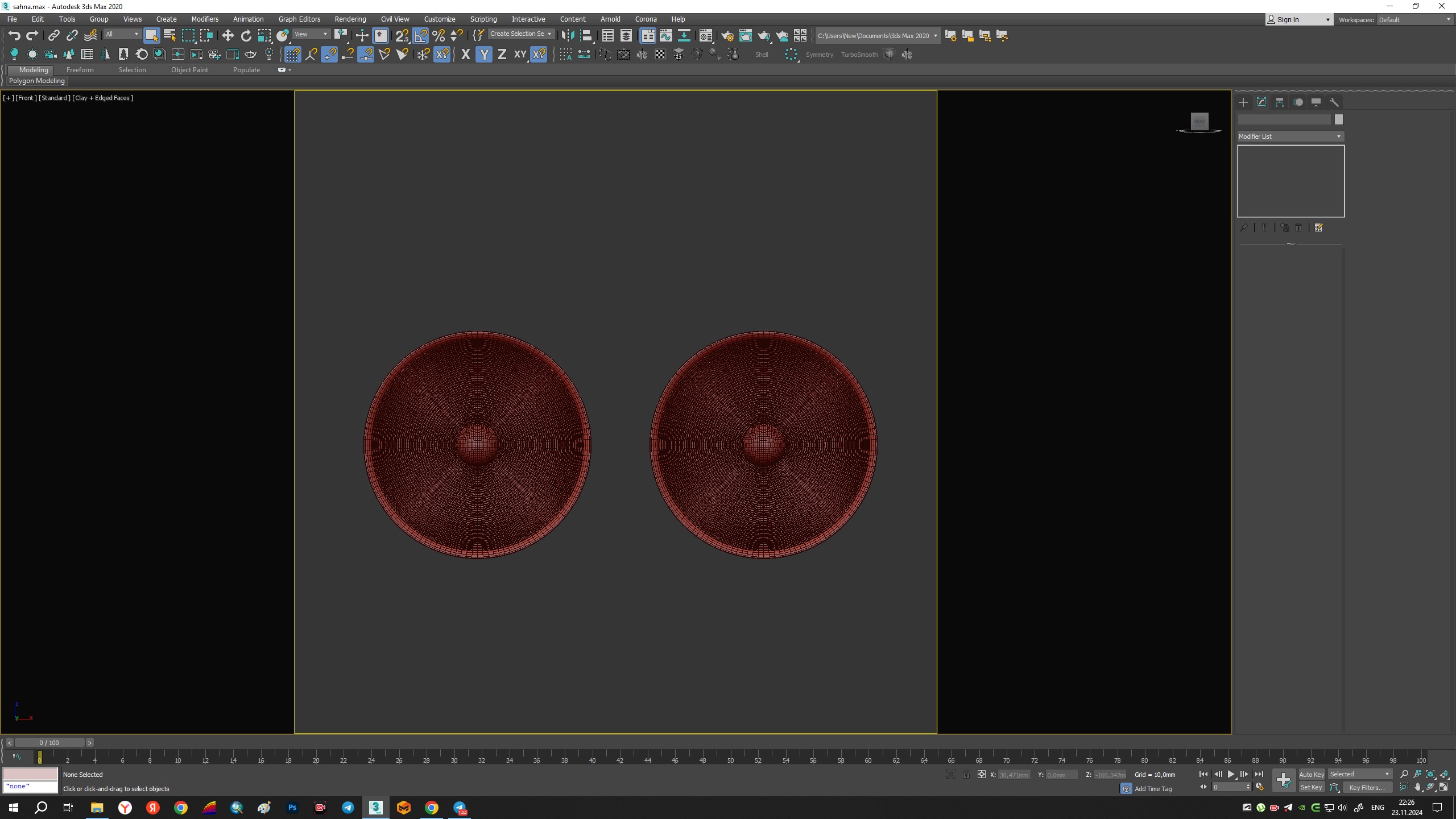This screenshot has height=819, width=1456.
Task: Open the Mirror tool
Action: click(x=567, y=36)
